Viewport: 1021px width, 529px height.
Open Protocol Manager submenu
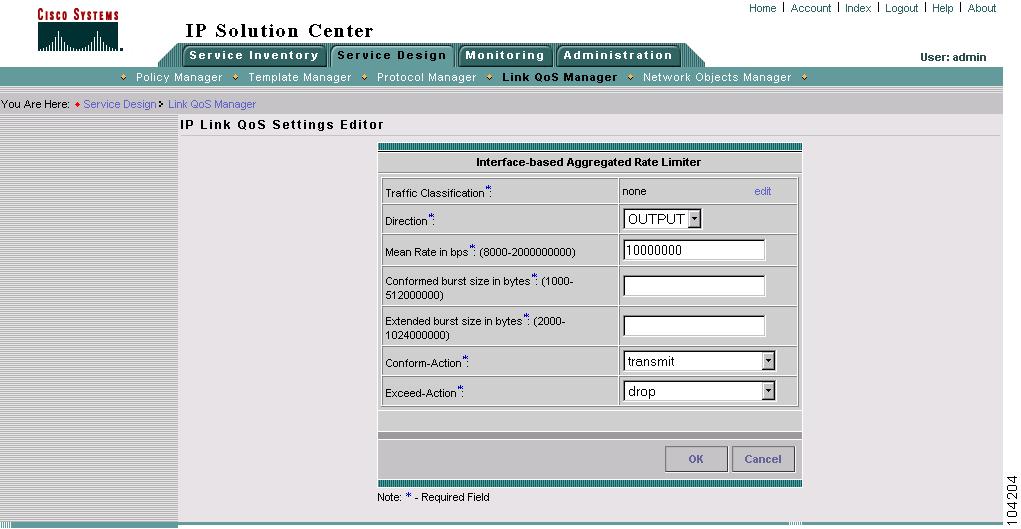427,78
